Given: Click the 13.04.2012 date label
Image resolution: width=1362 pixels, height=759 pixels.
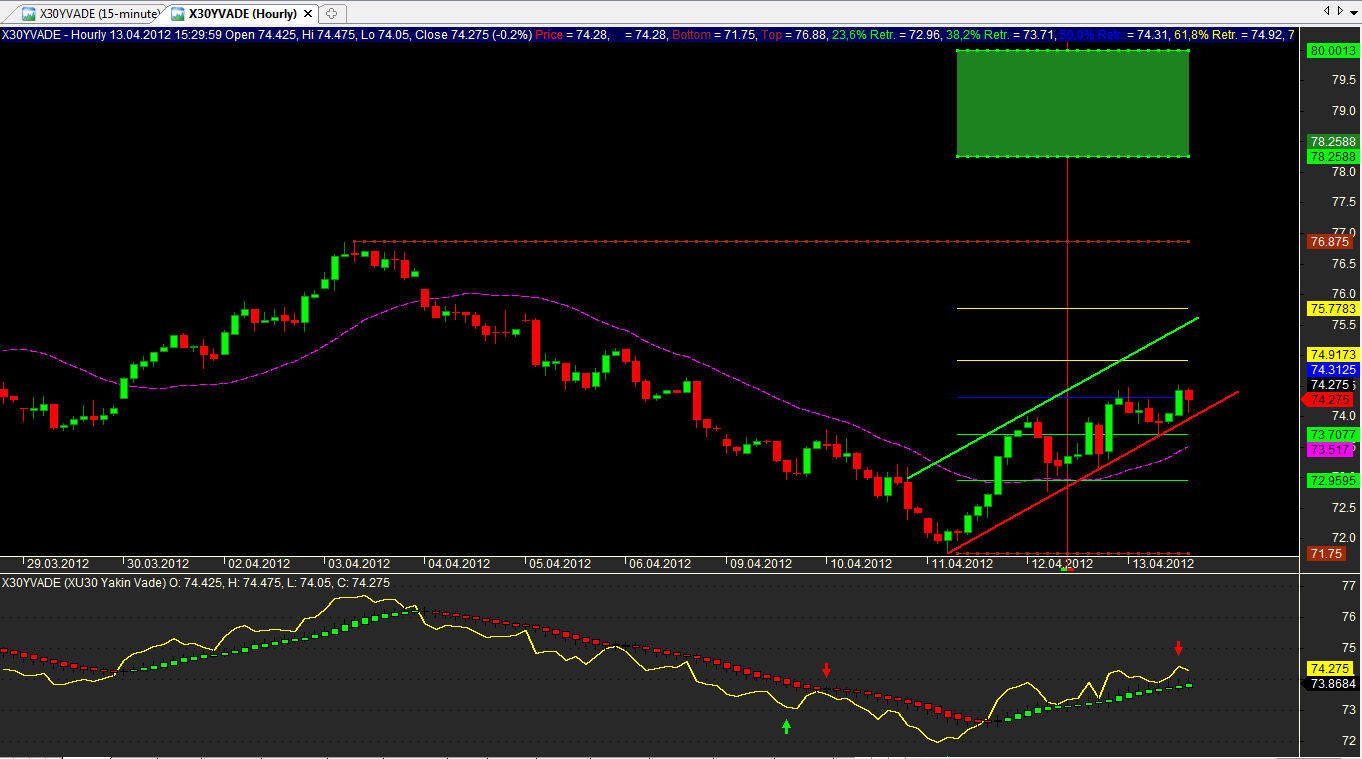Looking at the screenshot, I should (1162, 564).
